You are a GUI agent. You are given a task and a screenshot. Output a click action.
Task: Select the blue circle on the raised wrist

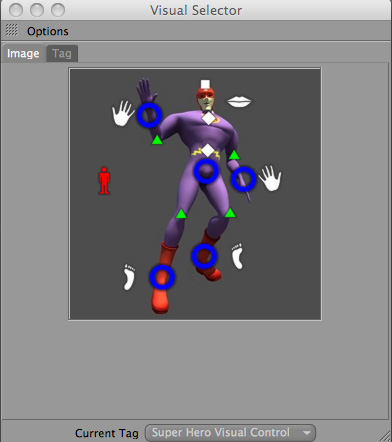pyautogui.click(x=149, y=115)
